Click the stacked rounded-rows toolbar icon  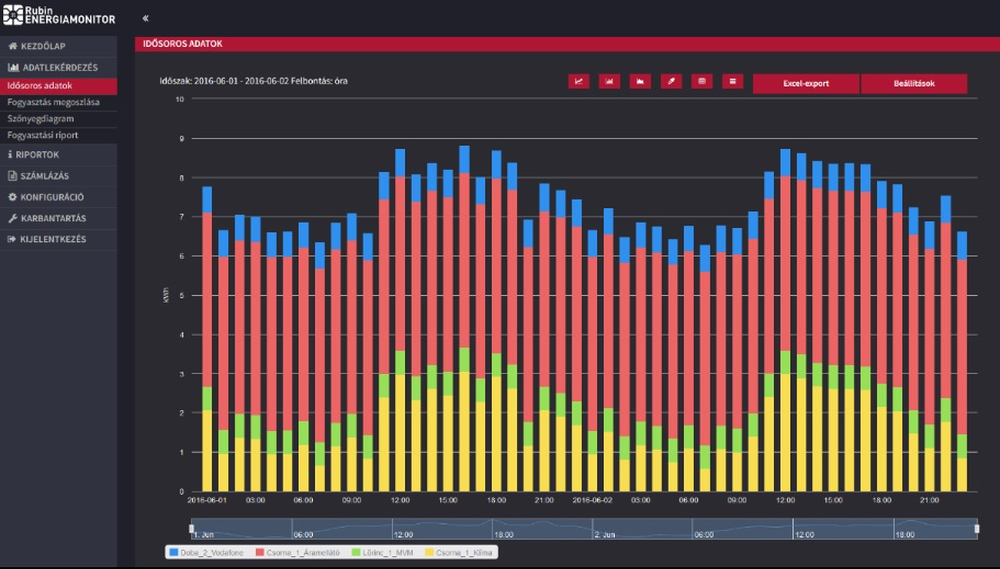(x=702, y=81)
